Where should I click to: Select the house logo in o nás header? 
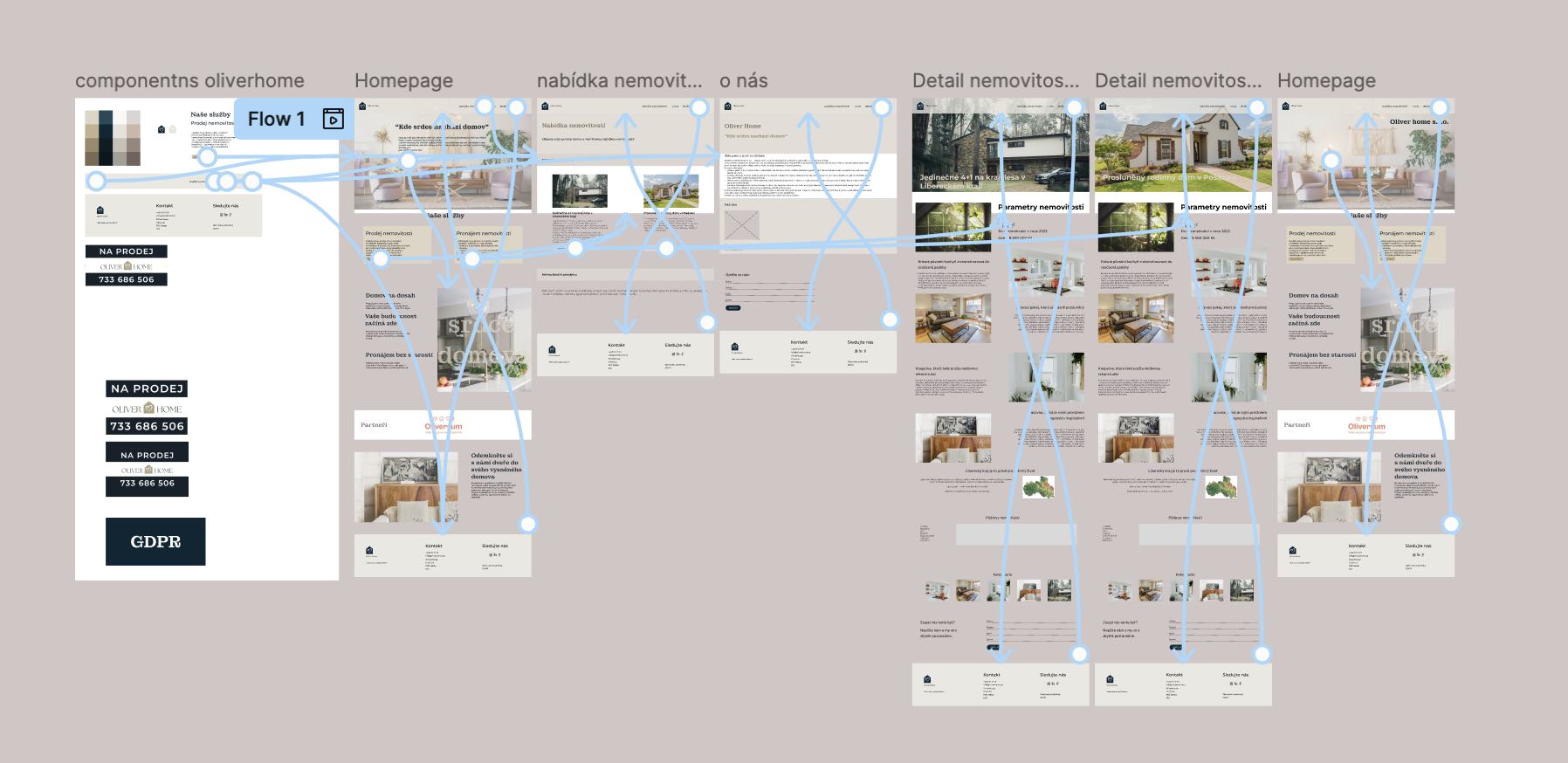[x=726, y=106]
